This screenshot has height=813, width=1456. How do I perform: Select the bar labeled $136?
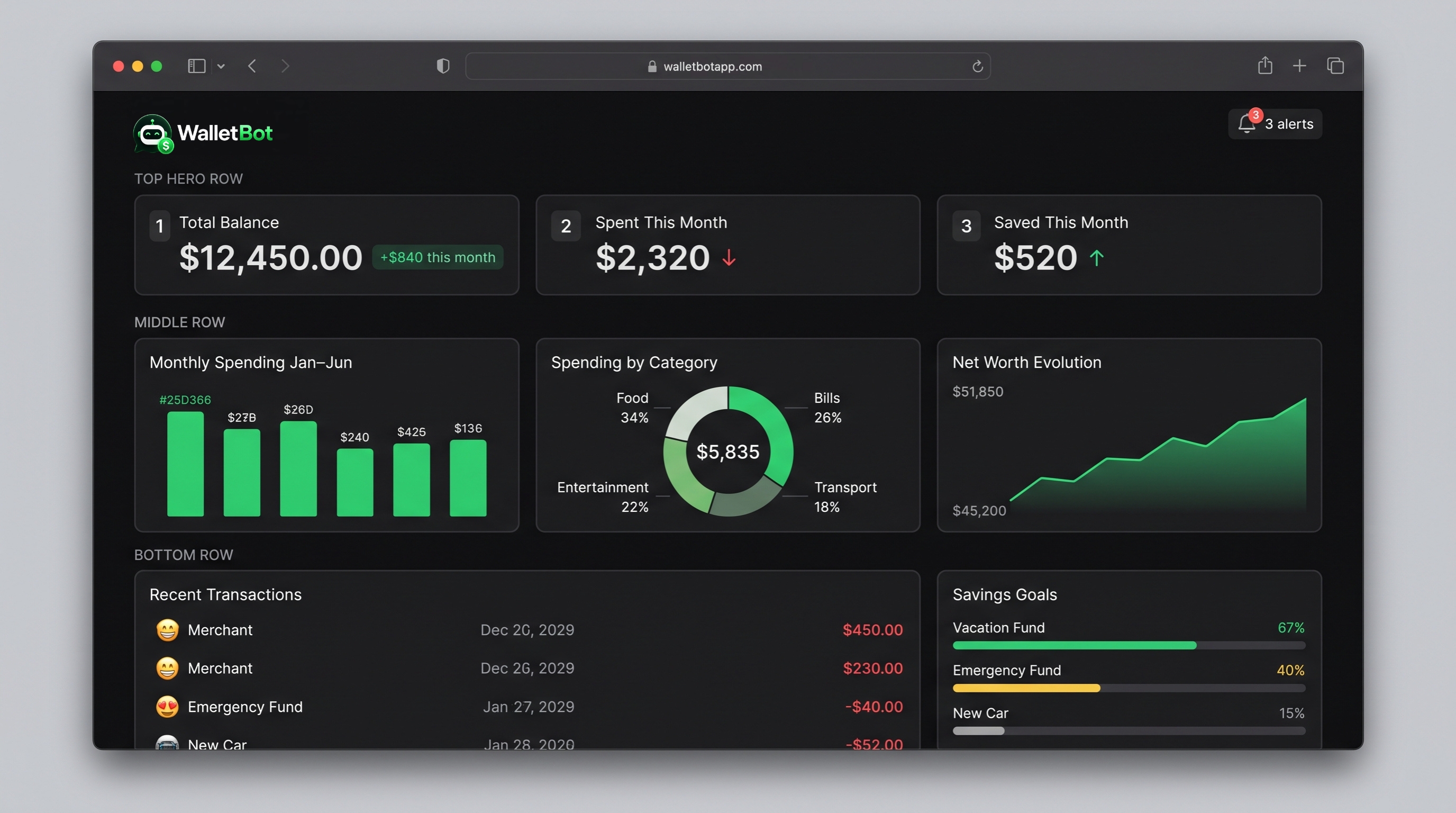tap(468, 478)
